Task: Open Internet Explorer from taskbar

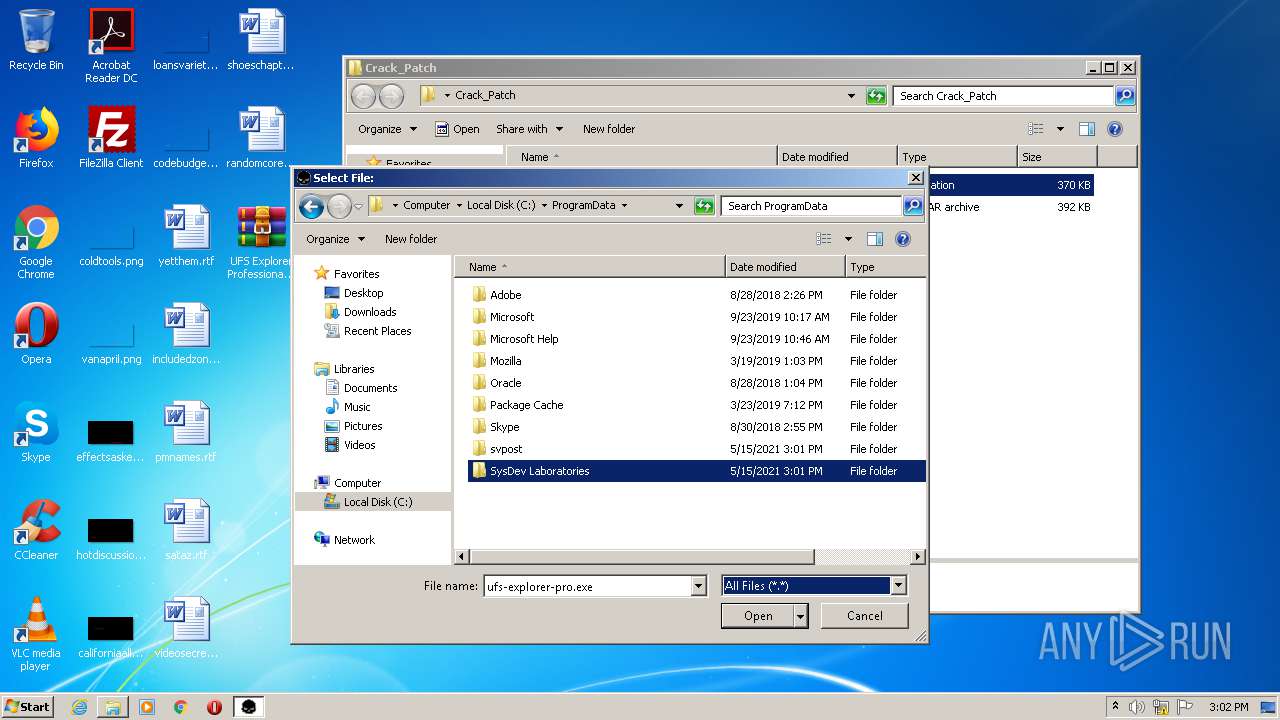Action: pyautogui.click(x=79, y=707)
